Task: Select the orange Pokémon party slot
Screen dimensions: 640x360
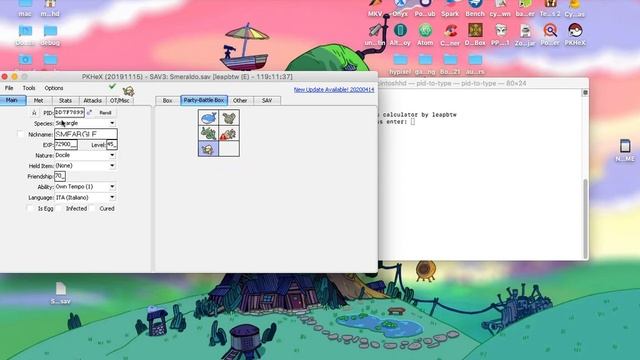Action: tap(229, 133)
